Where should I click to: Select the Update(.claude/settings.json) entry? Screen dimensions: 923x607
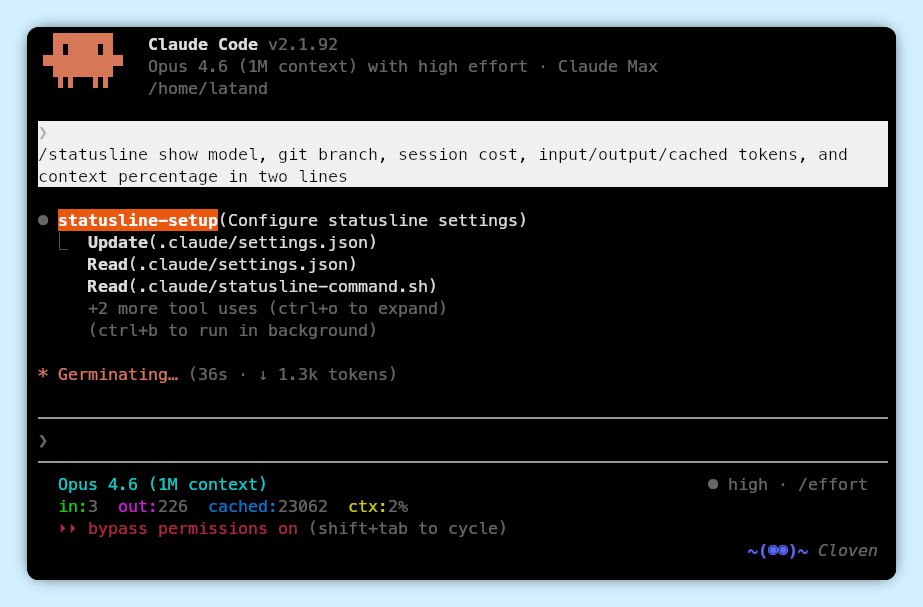[232, 242]
